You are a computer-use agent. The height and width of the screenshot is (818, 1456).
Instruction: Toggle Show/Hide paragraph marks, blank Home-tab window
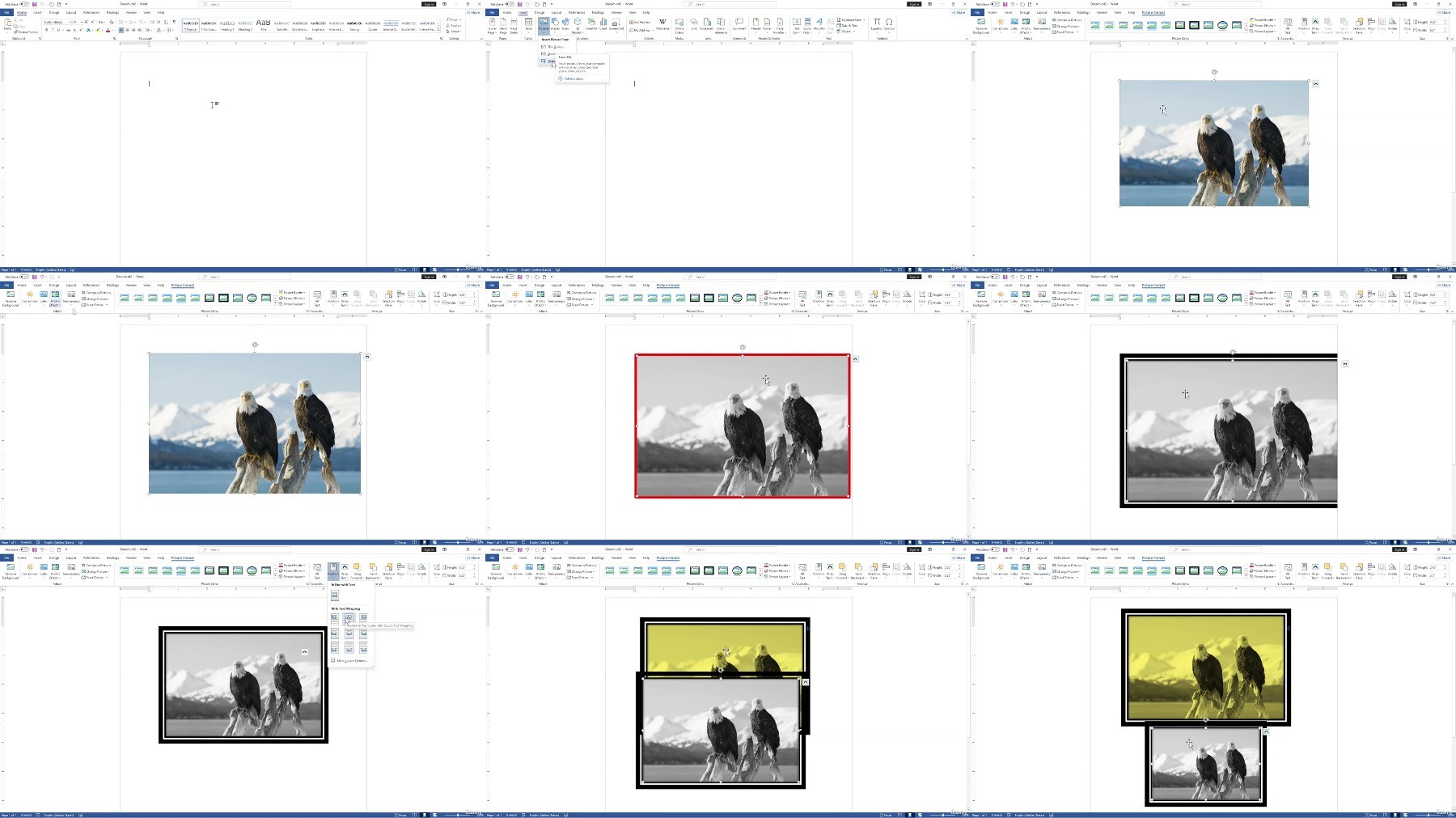point(174,22)
